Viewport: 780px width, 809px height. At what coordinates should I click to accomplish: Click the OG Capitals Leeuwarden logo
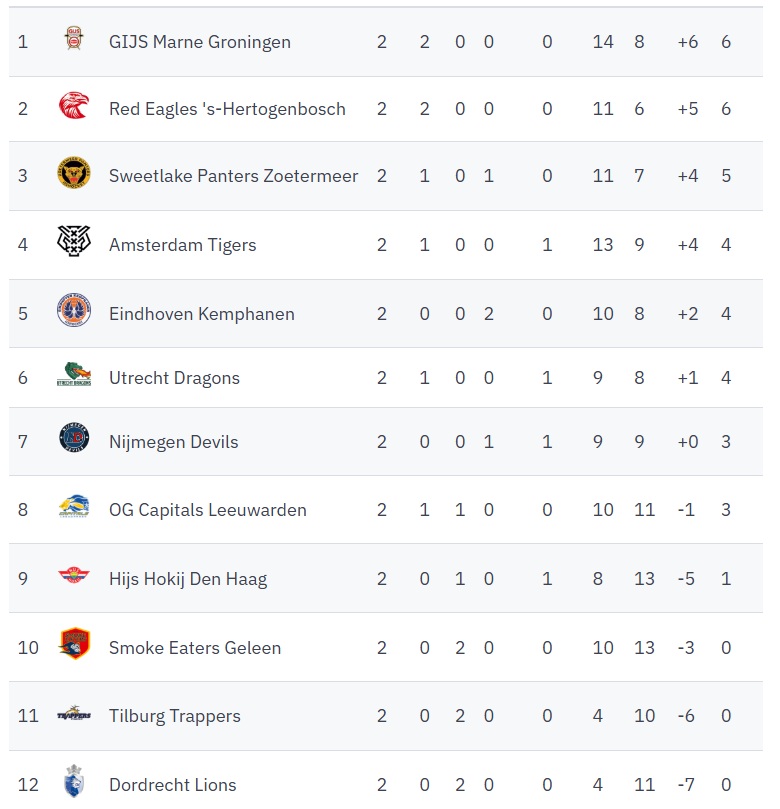click(x=73, y=508)
